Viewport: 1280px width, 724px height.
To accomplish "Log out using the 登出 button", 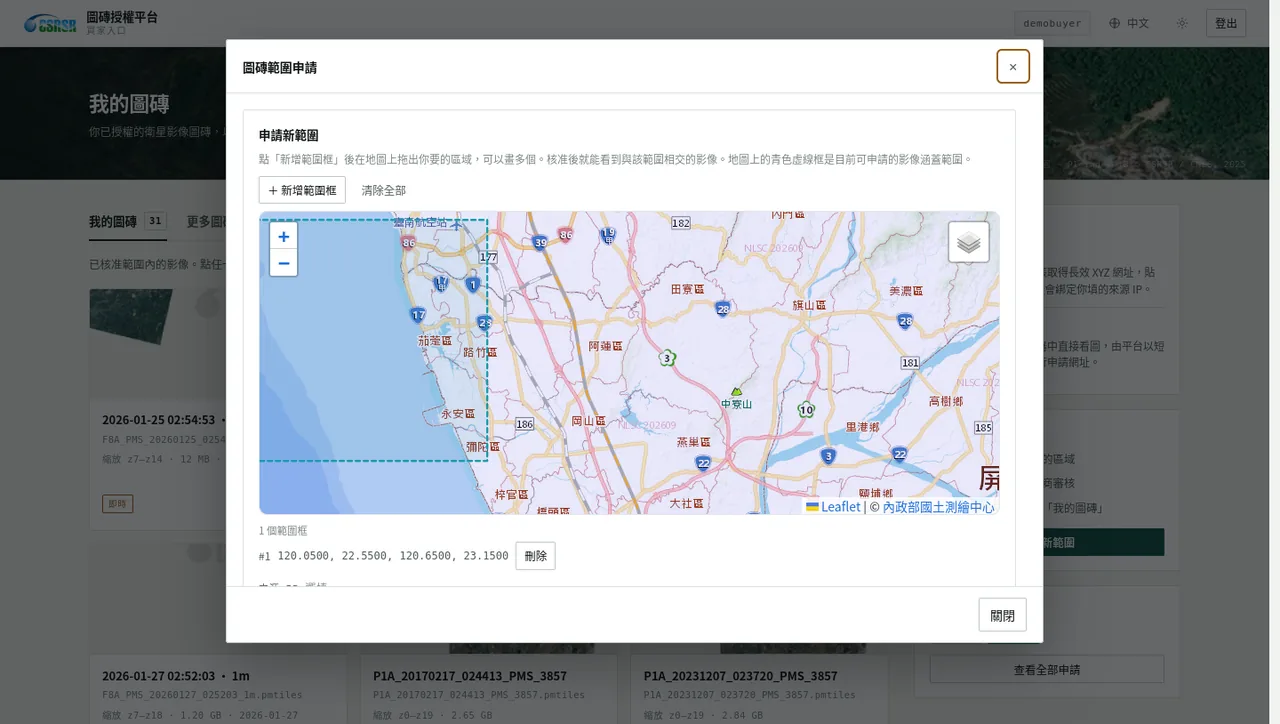I will click(x=1226, y=23).
